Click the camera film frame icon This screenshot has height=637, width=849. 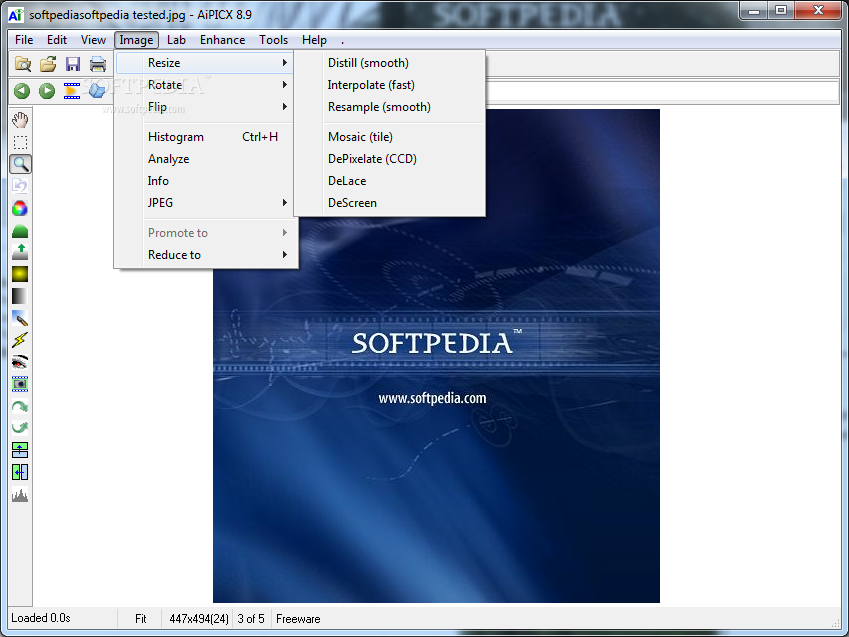coord(20,384)
